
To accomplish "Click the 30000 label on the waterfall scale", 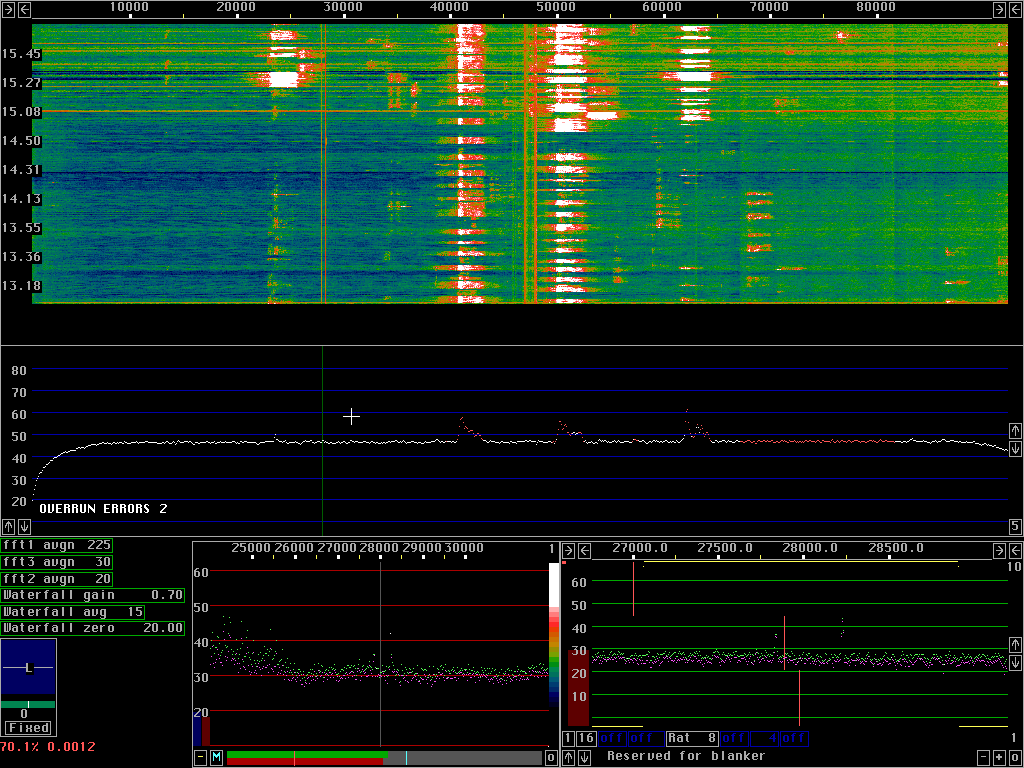I will coord(343,7).
